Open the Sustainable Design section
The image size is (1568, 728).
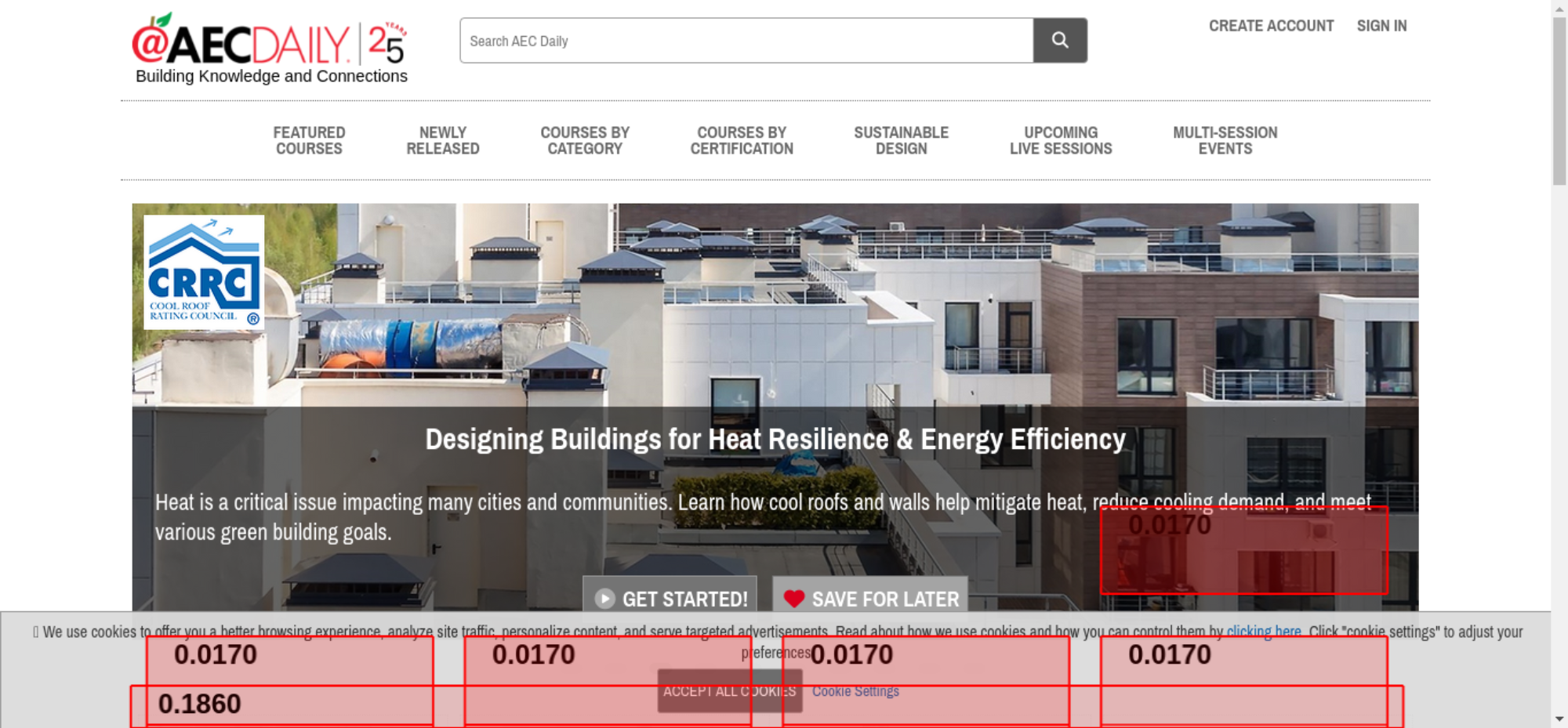point(901,141)
